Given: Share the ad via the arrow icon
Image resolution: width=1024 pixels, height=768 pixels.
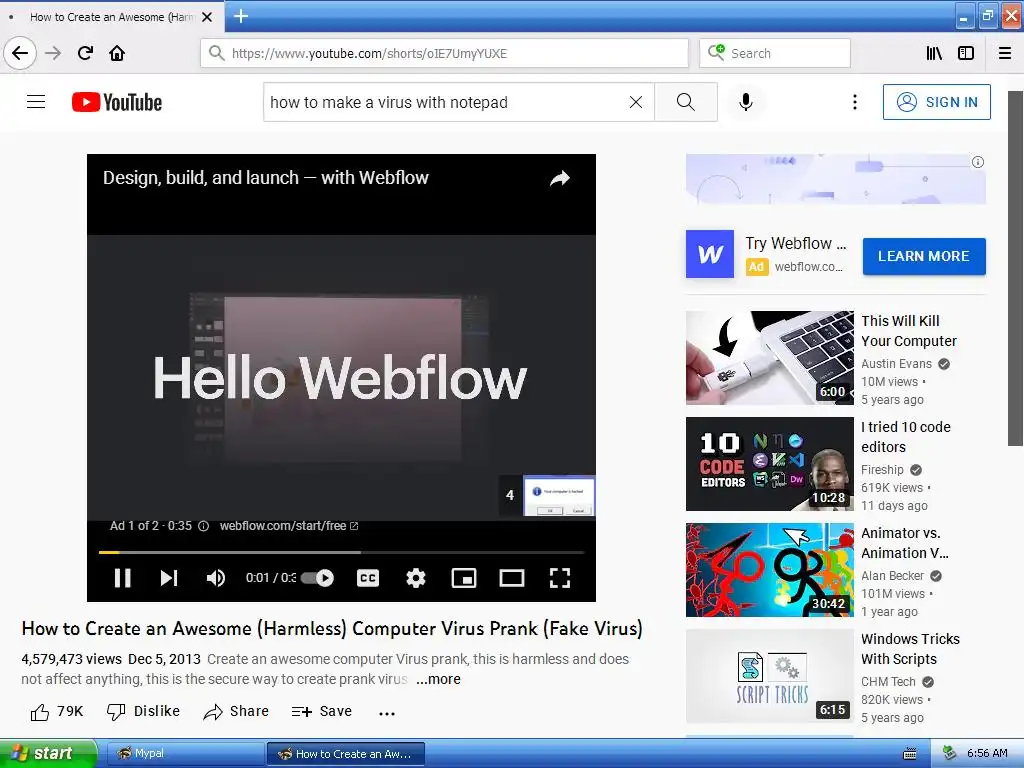Looking at the screenshot, I should click(560, 178).
